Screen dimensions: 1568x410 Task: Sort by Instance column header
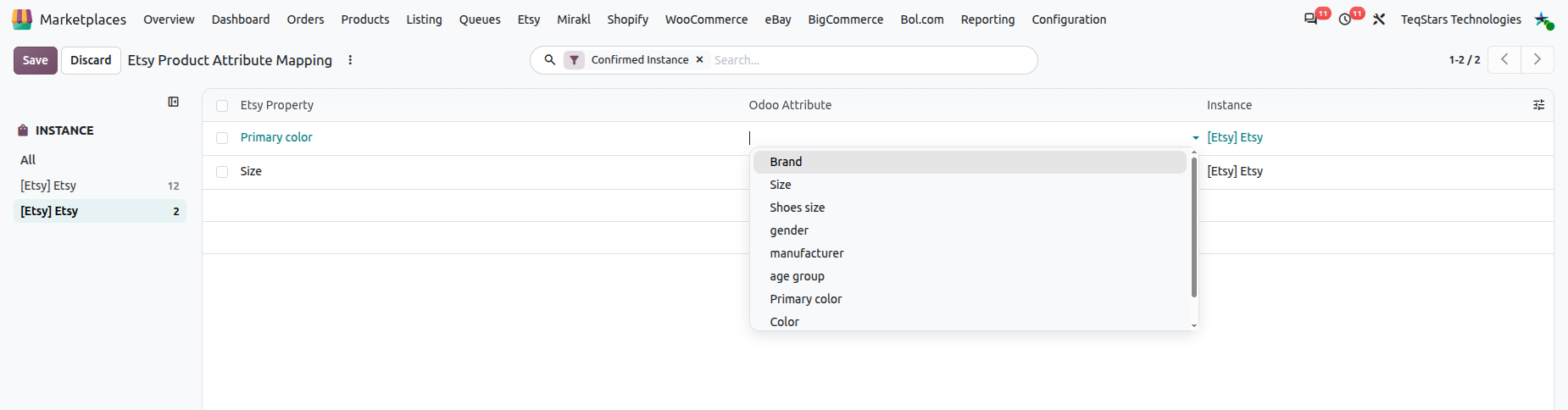pyautogui.click(x=1229, y=105)
